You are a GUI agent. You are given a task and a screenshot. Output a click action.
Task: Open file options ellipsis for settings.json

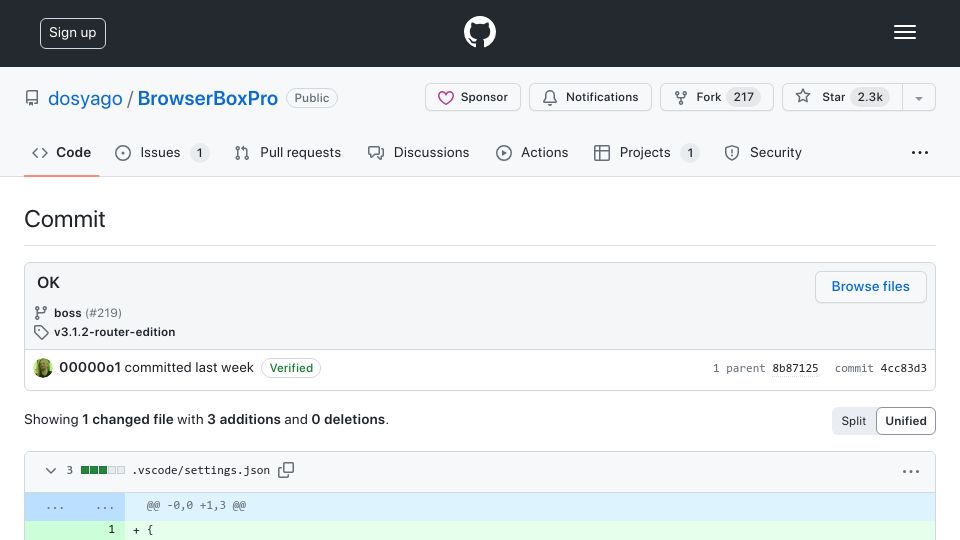click(x=910, y=471)
